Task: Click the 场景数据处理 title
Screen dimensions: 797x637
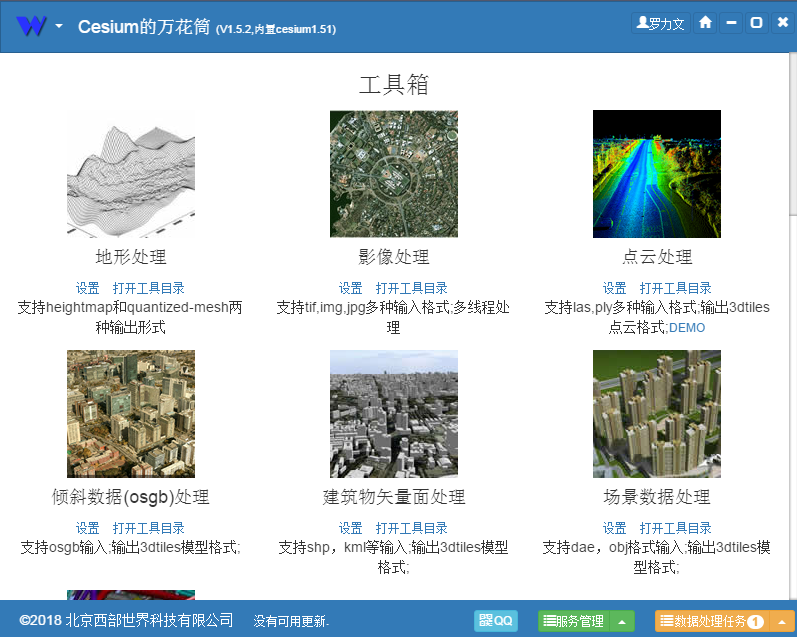Action: coord(657,497)
